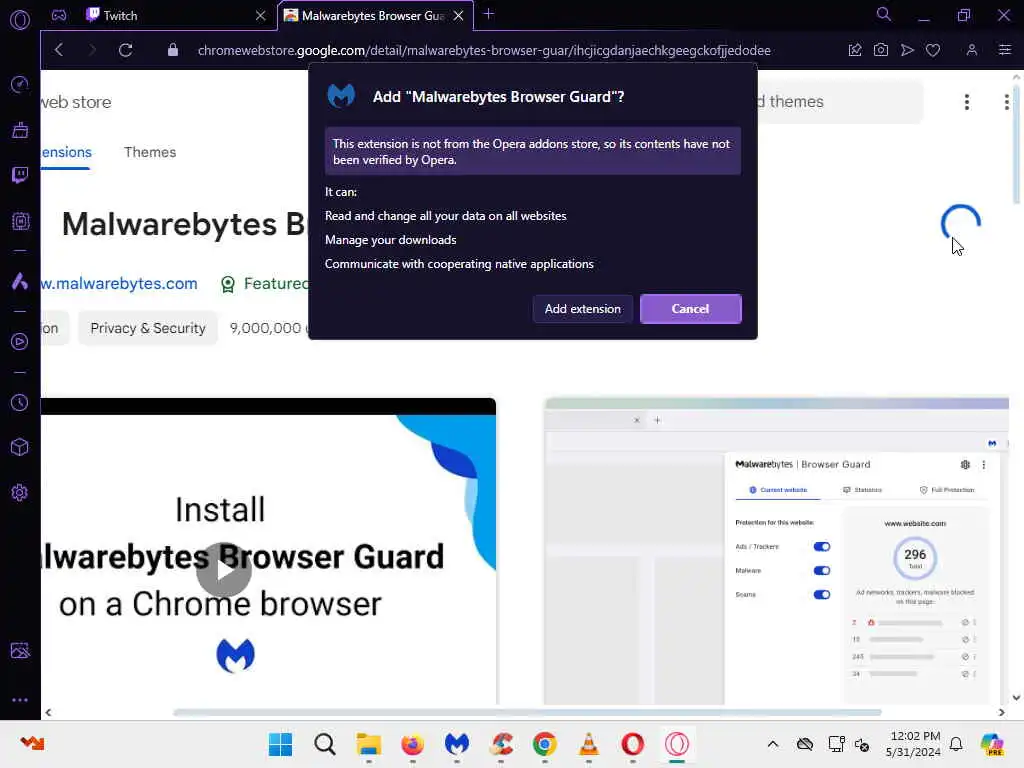Screen dimensions: 1024x768
Task: Open Aria AI in sidebar
Action: click(20, 281)
